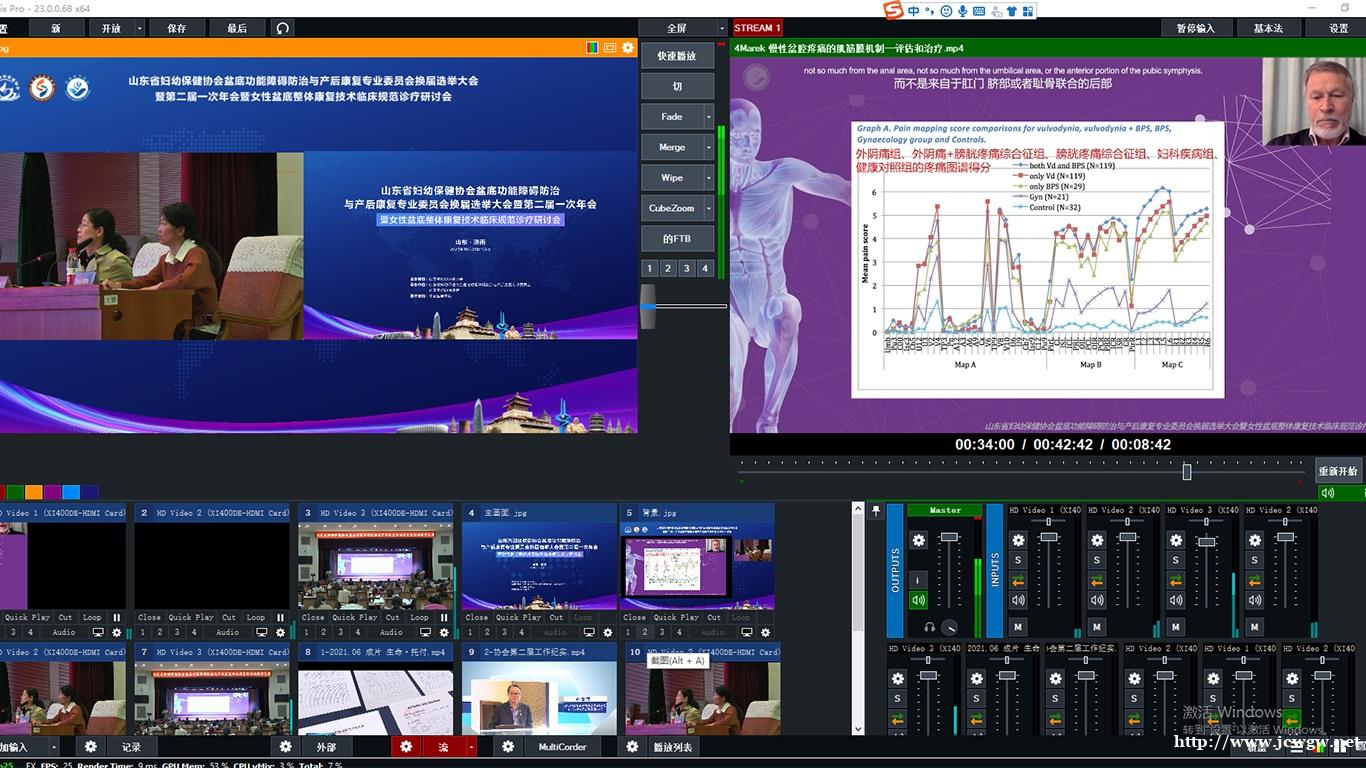Screen dimensions: 1366x768
Task: Pause input 3 HD Video 3
Action: coord(444,617)
